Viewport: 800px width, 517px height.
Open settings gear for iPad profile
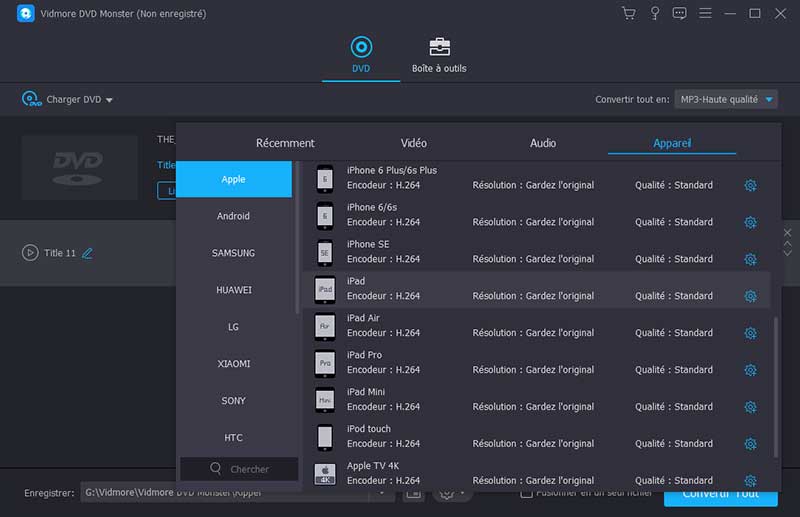750,296
